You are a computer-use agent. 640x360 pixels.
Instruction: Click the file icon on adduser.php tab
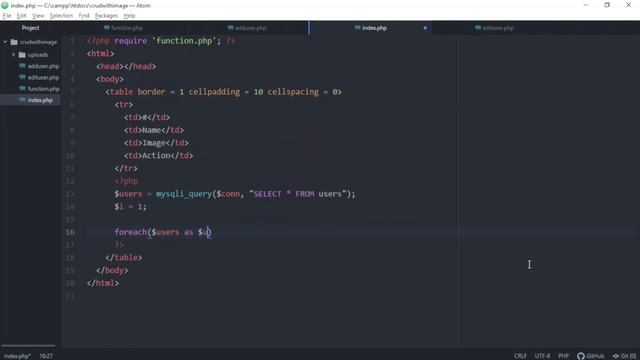coord(231,28)
